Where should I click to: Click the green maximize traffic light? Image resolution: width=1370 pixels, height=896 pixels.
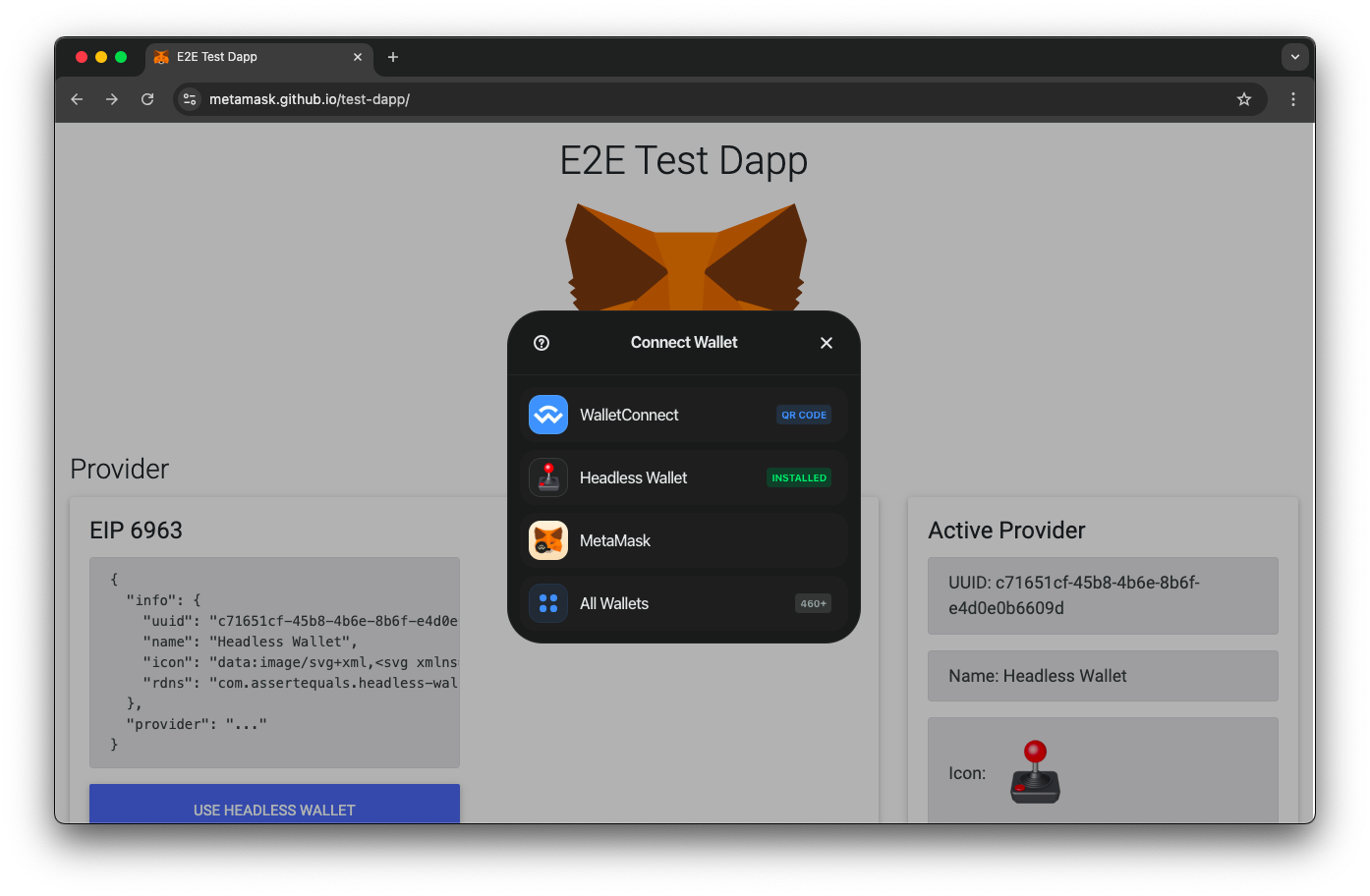(120, 57)
